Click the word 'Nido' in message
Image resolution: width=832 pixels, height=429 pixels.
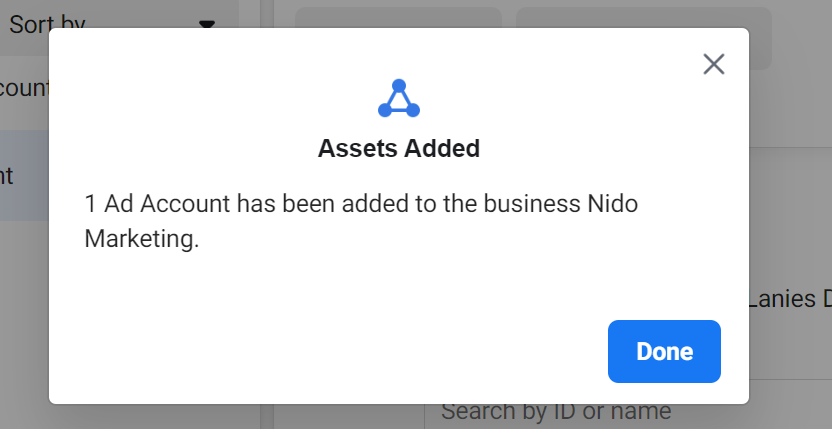pos(612,204)
